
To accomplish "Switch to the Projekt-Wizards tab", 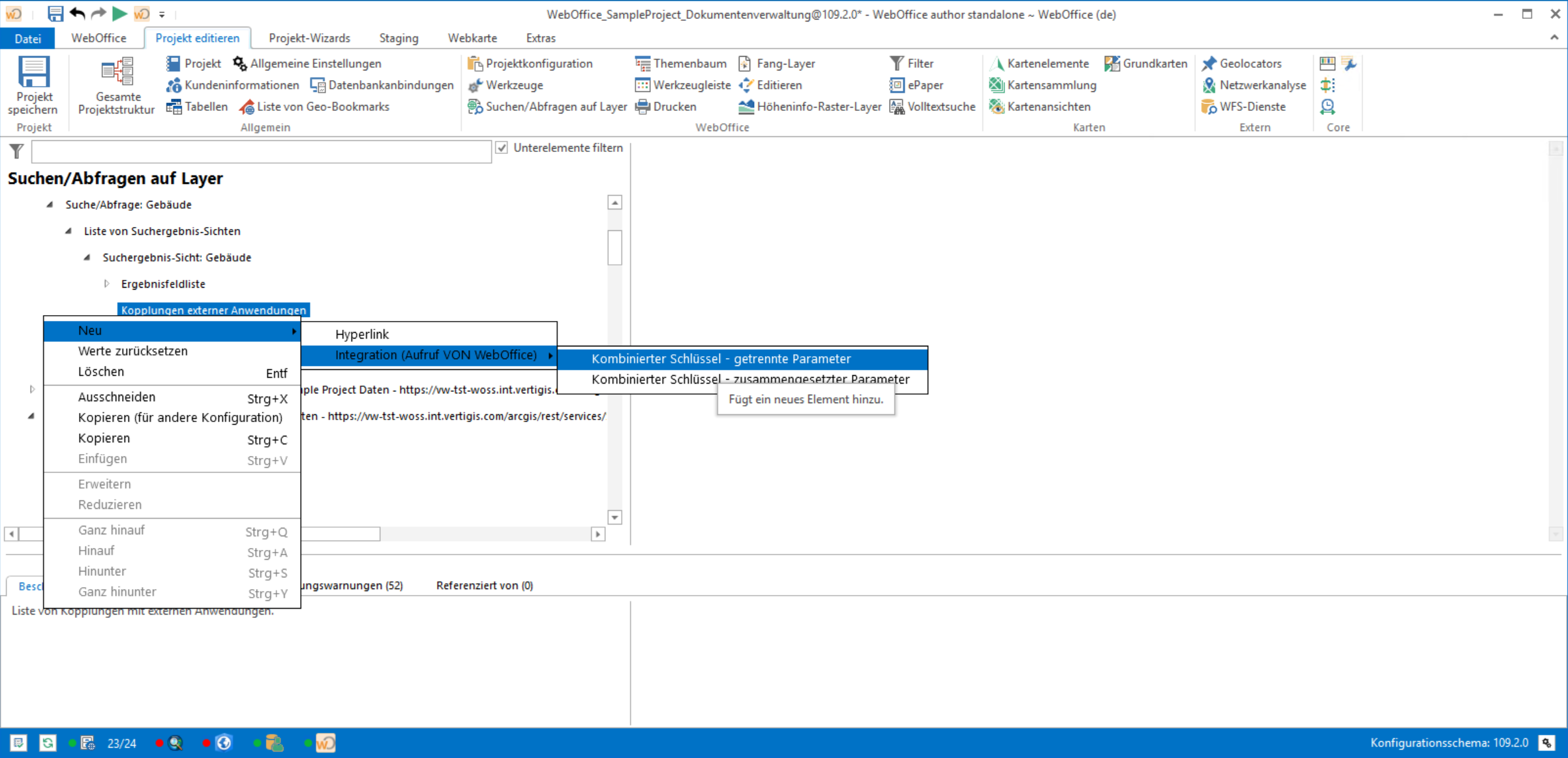I will click(x=310, y=38).
